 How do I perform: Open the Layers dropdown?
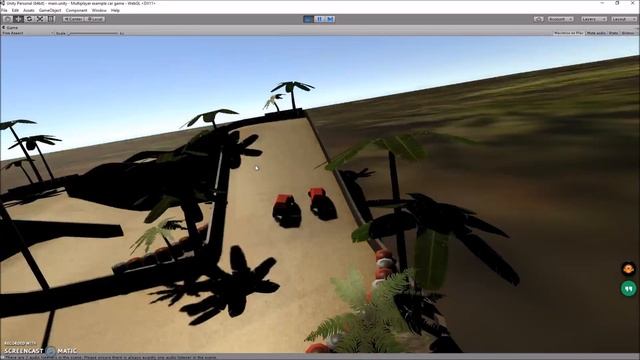click(x=593, y=19)
